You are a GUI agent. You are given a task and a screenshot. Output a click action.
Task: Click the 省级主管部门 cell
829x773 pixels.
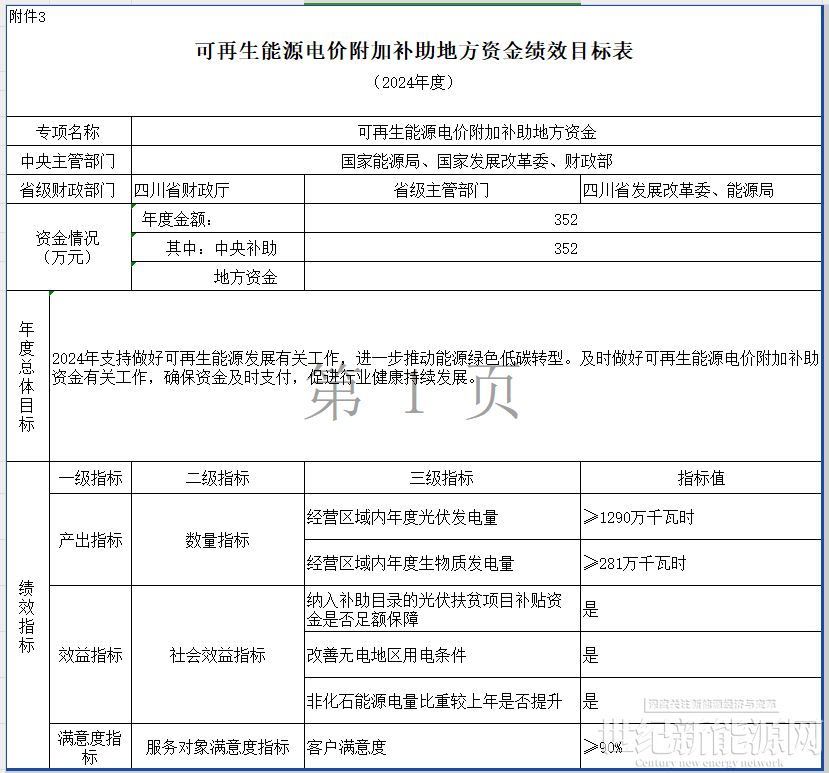(x=442, y=189)
